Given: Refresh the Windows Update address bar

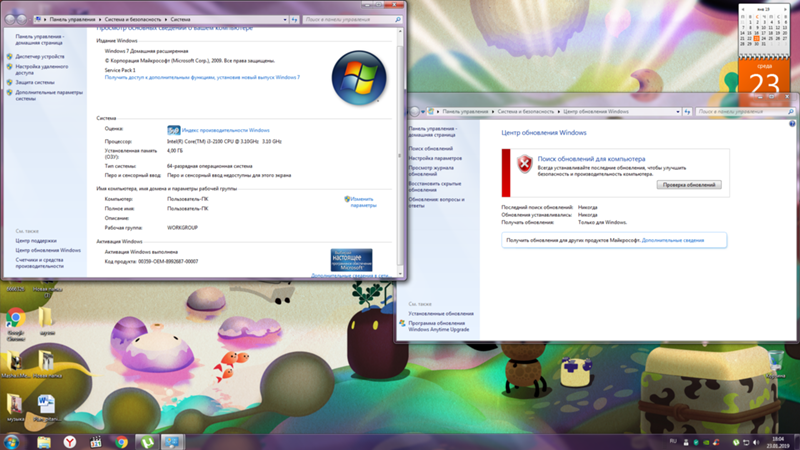Looking at the screenshot, I should (x=687, y=112).
